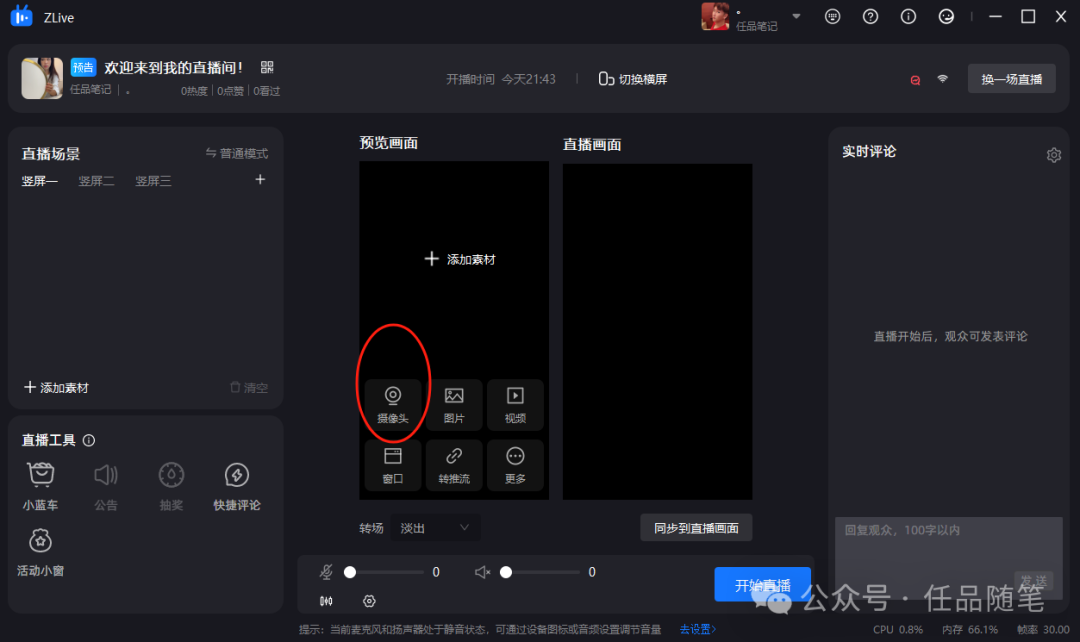Select the 竖屏三 scene tab

(153, 181)
